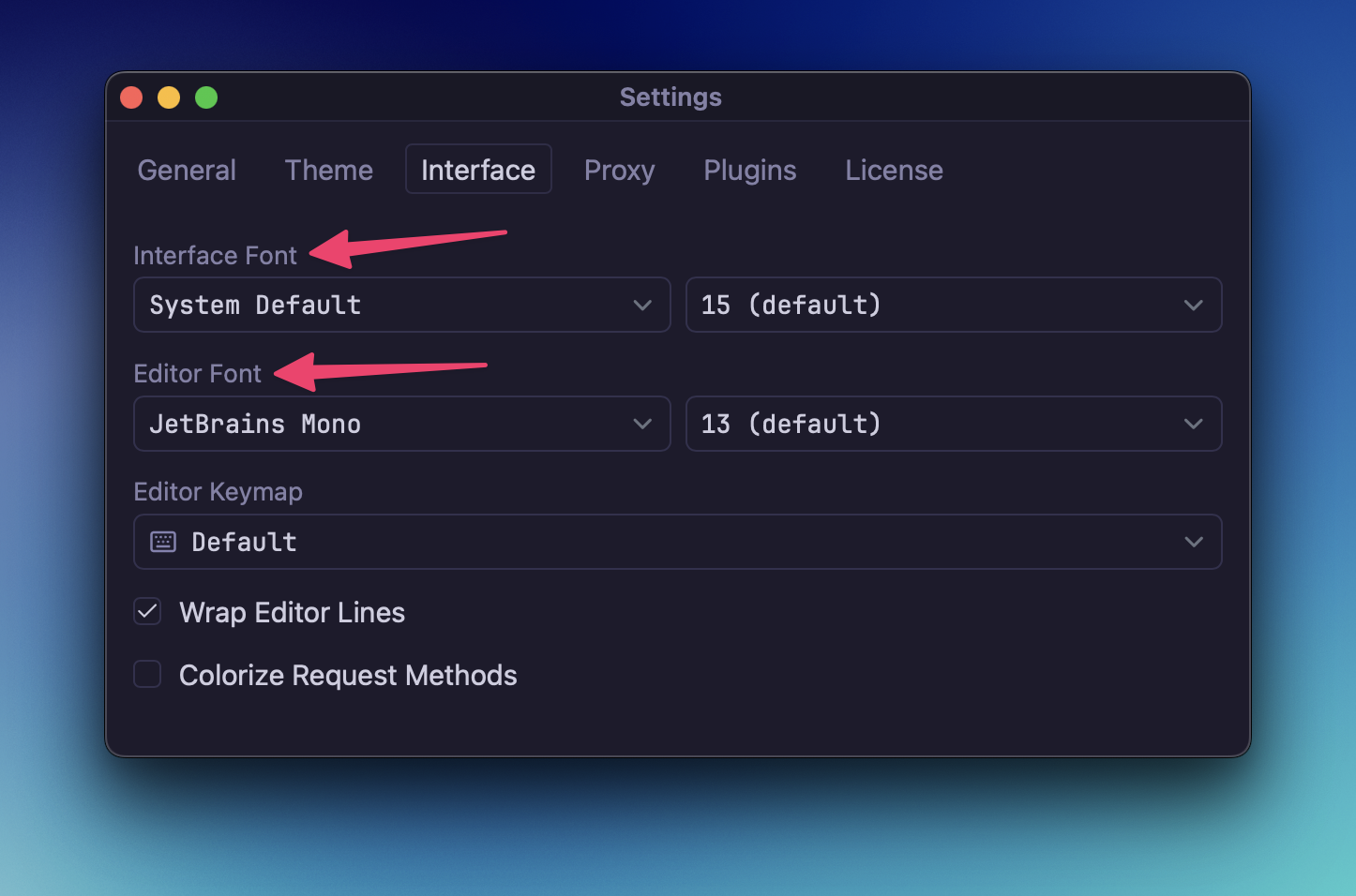Open the 15 (default) interface size dropdown
Screen dimensions: 1356x896
pyautogui.click(x=953, y=305)
